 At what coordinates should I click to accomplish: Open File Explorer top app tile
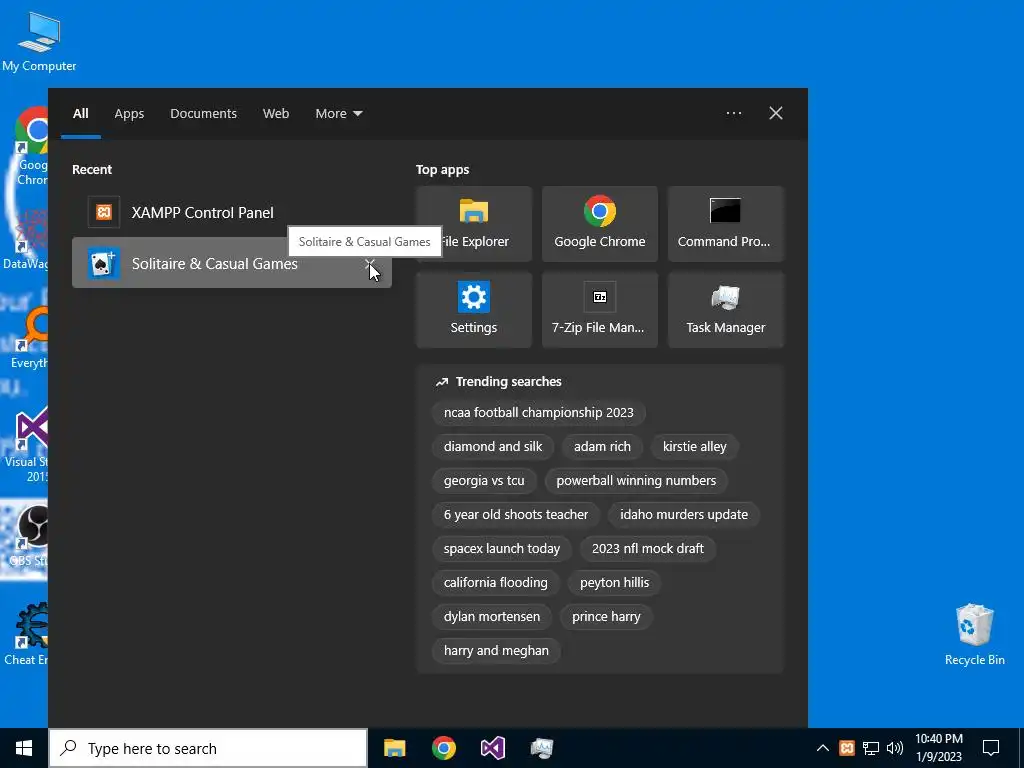coord(473,224)
